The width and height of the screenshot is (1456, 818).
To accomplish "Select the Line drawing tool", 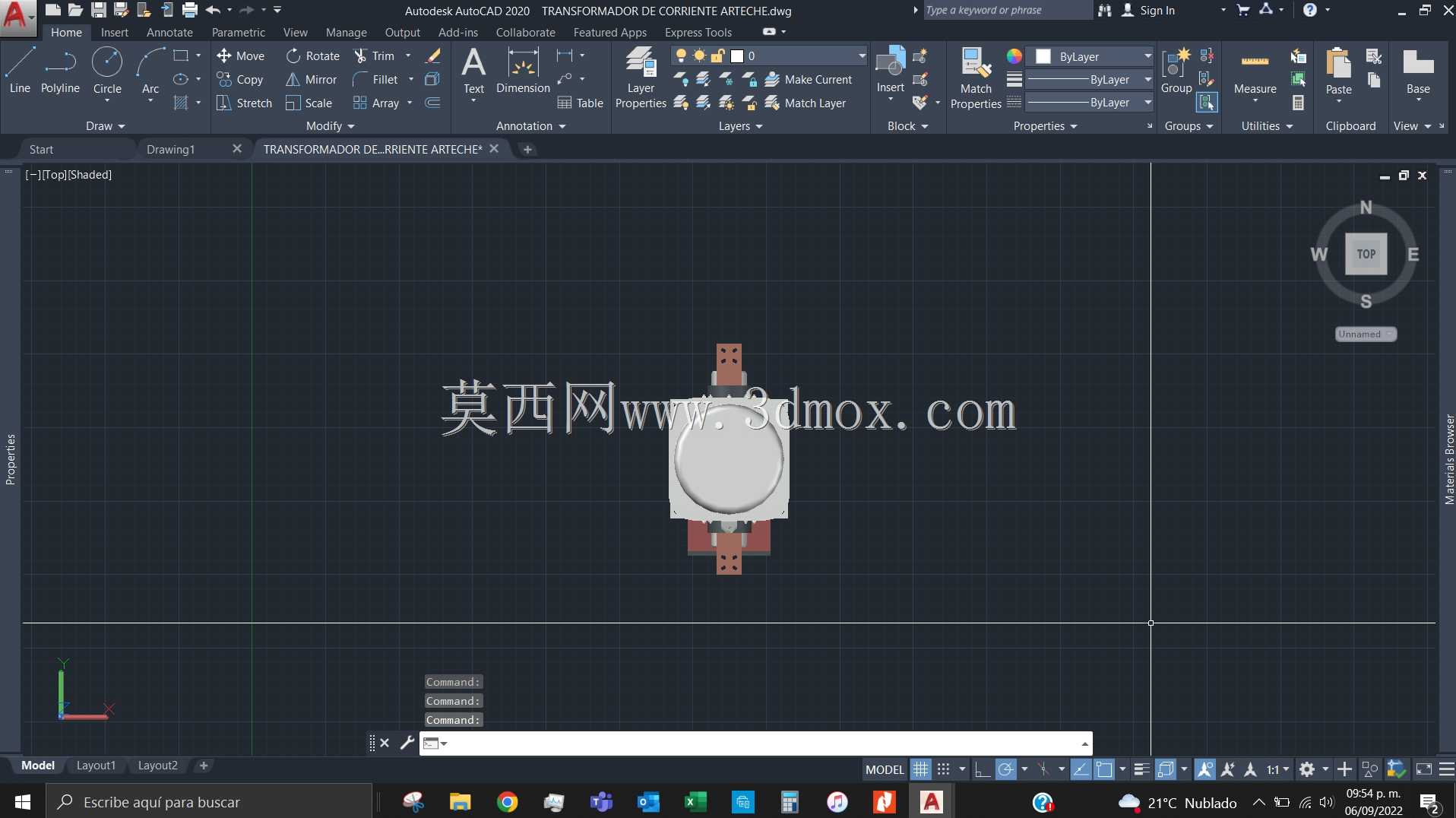I will [x=20, y=70].
